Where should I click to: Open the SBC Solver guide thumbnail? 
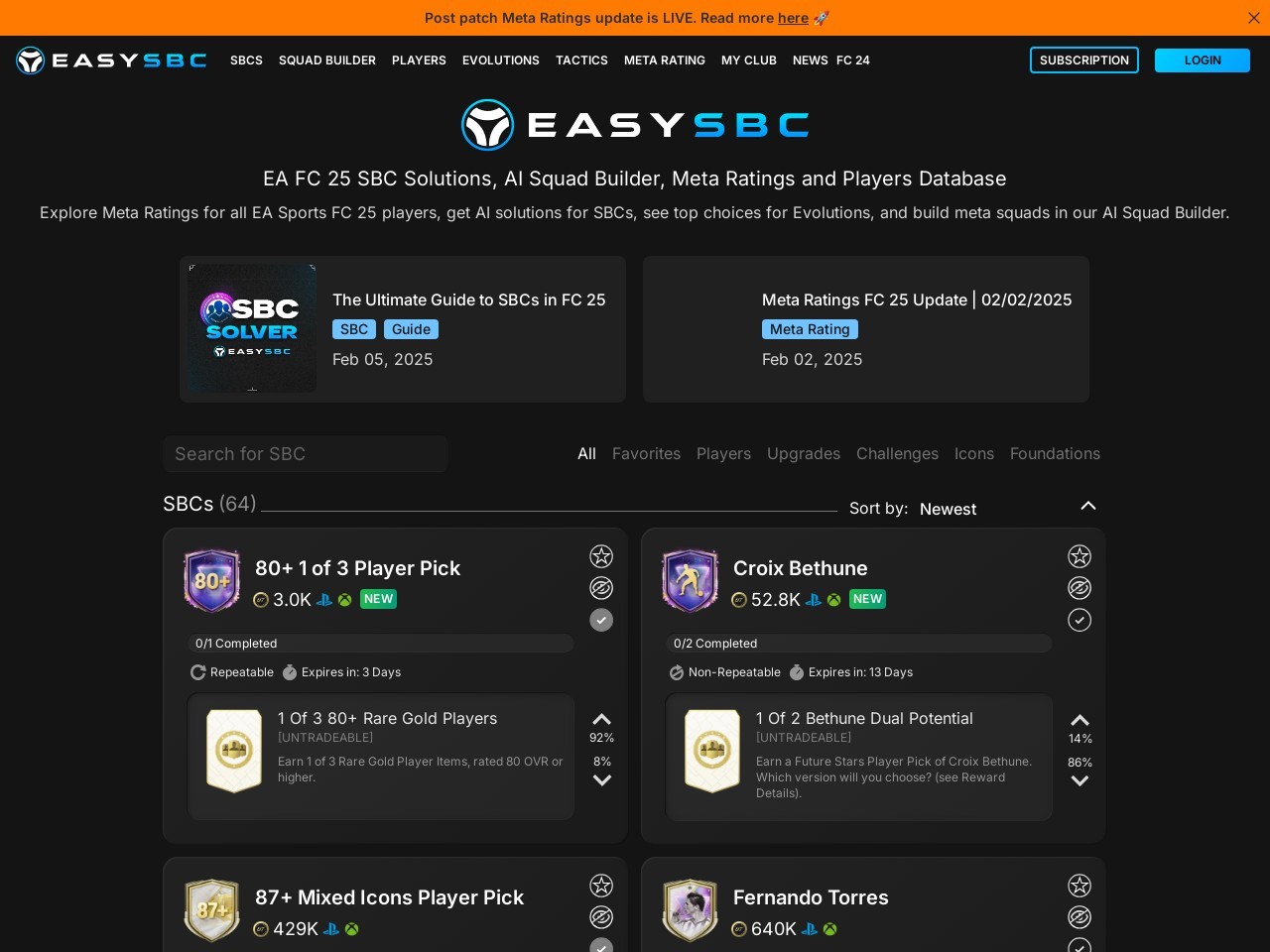pos(252,328)
